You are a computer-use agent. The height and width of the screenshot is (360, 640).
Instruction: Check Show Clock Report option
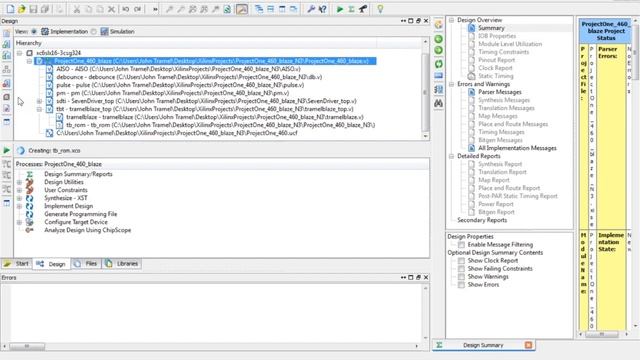[461, 261]
